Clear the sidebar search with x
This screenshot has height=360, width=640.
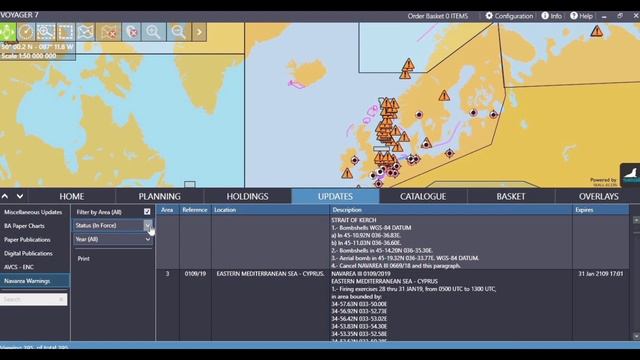(61, 299)
